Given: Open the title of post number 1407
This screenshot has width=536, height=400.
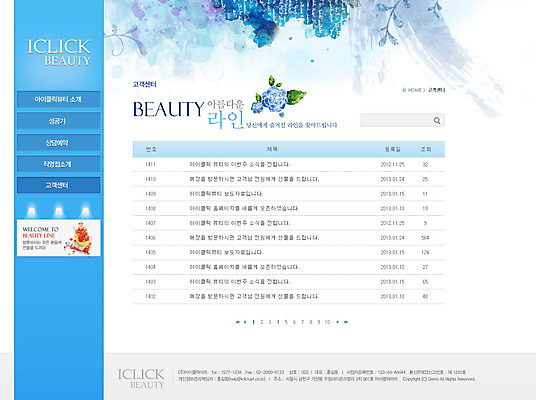Looking at the screenshot, I should click(x=240, y=223).
